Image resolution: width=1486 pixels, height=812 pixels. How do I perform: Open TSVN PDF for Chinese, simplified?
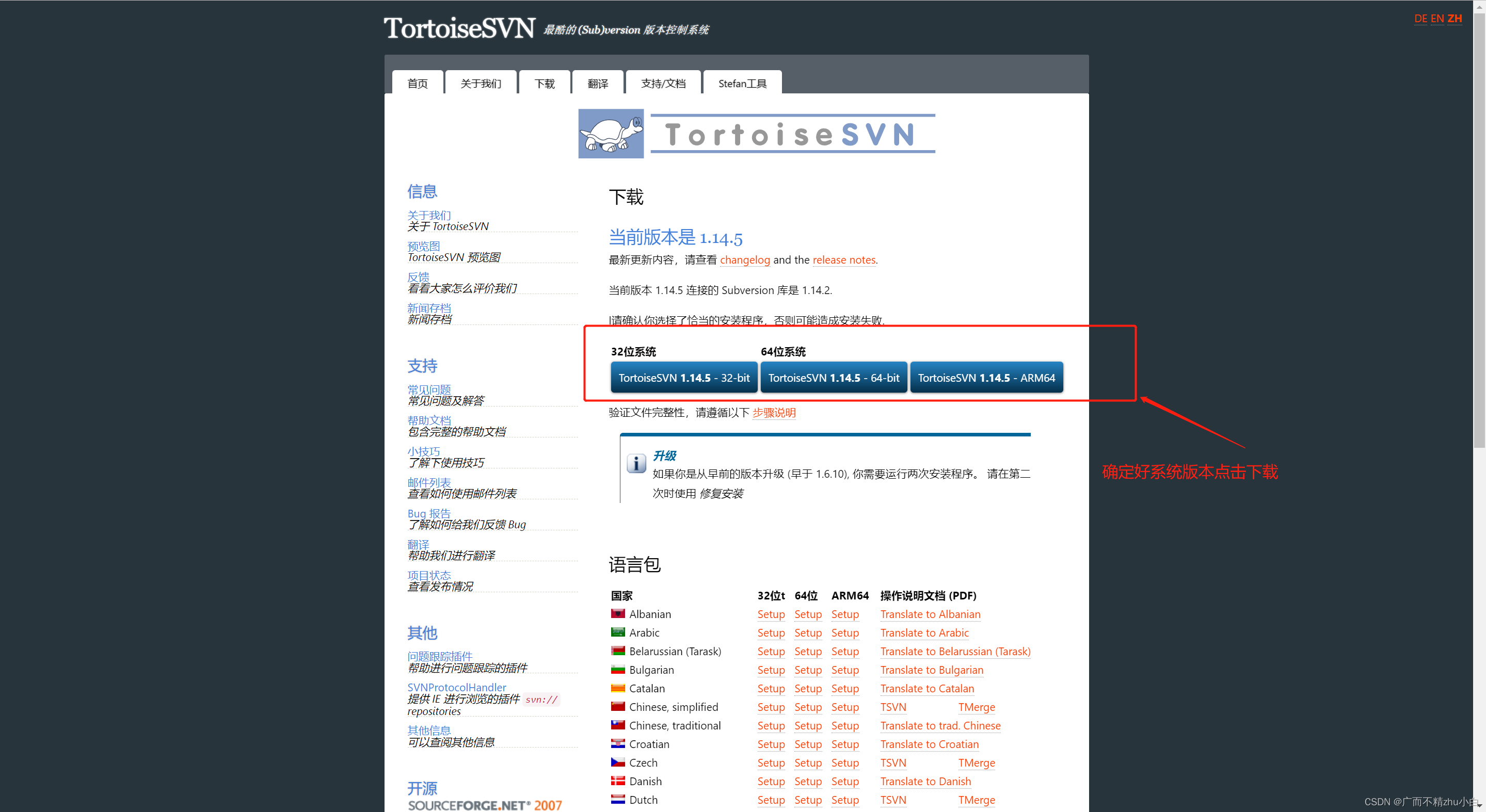(x=893, y=707)
